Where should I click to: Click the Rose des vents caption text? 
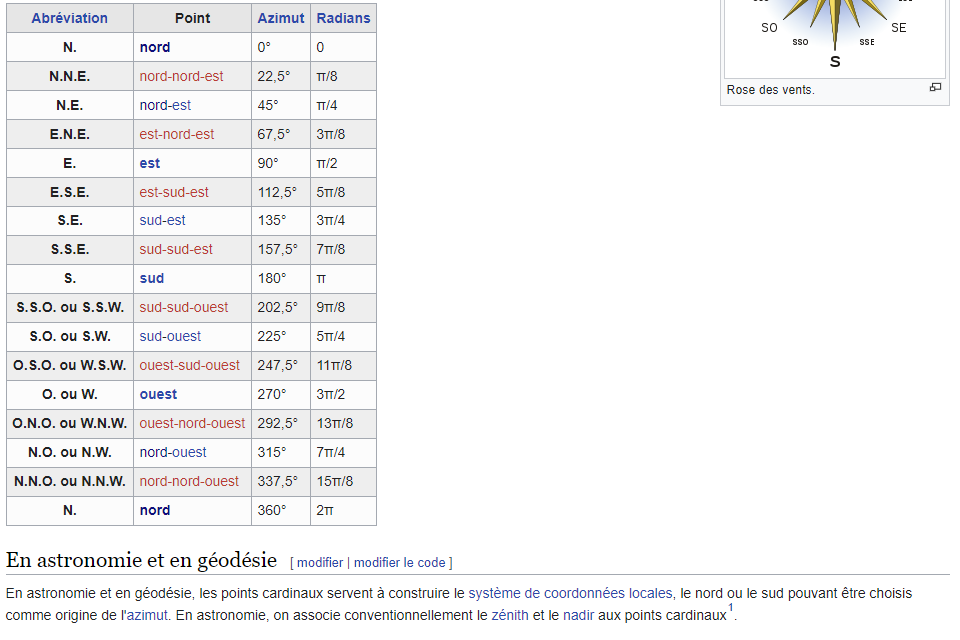click(x=770, y=90)
